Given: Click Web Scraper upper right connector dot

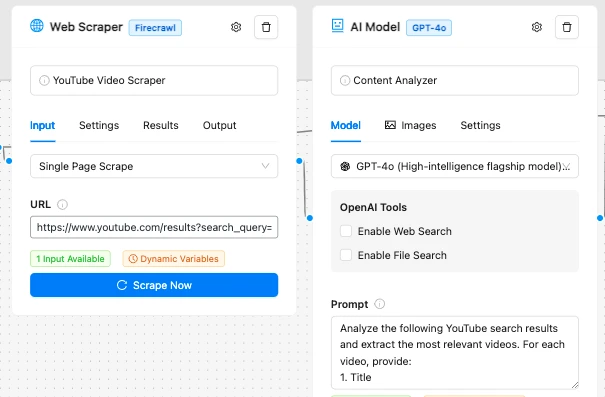Looking at the screenshot, I should pos(299,161).
